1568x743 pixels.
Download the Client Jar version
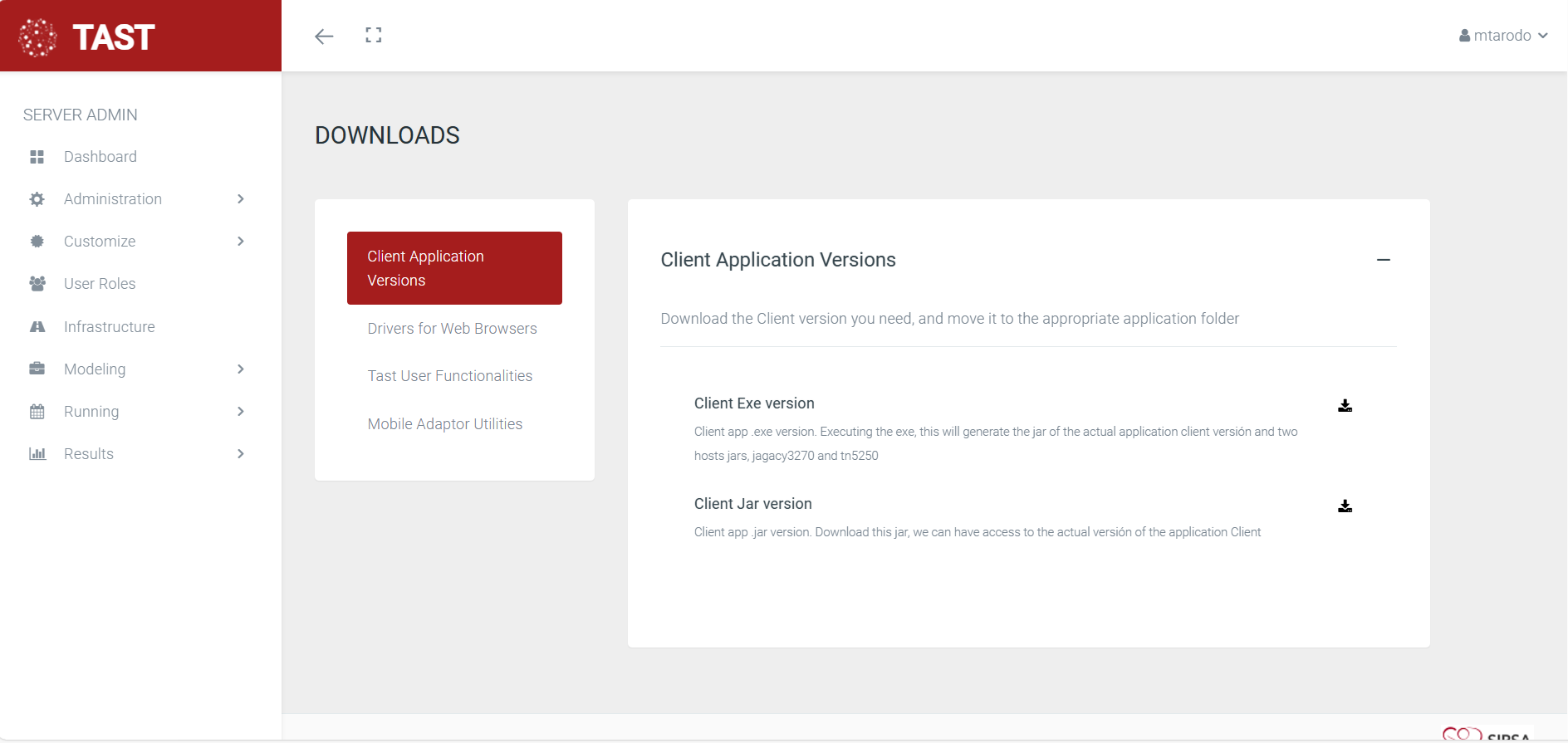1345,506
